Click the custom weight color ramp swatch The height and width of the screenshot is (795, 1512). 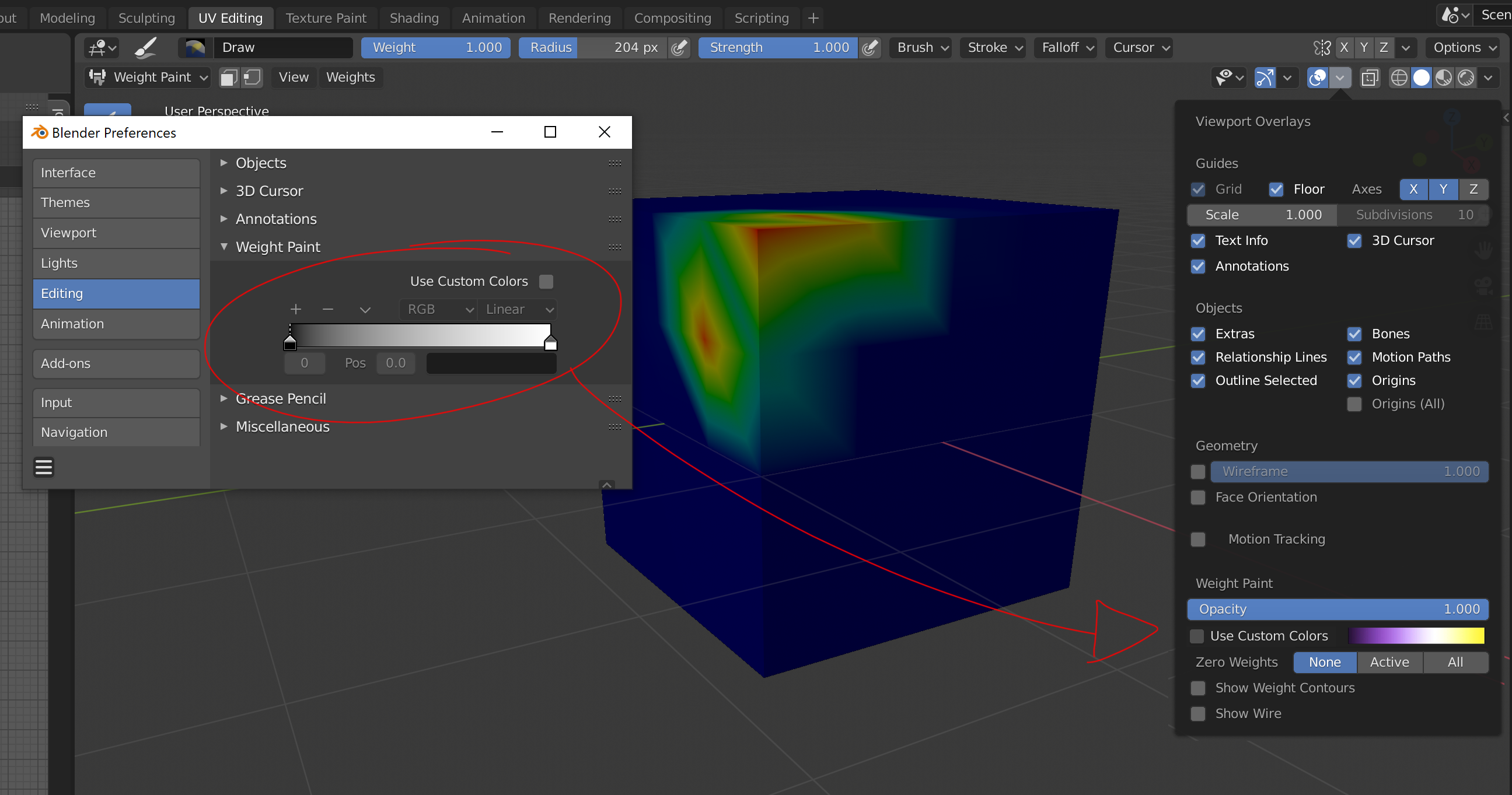click(1416, 636)
